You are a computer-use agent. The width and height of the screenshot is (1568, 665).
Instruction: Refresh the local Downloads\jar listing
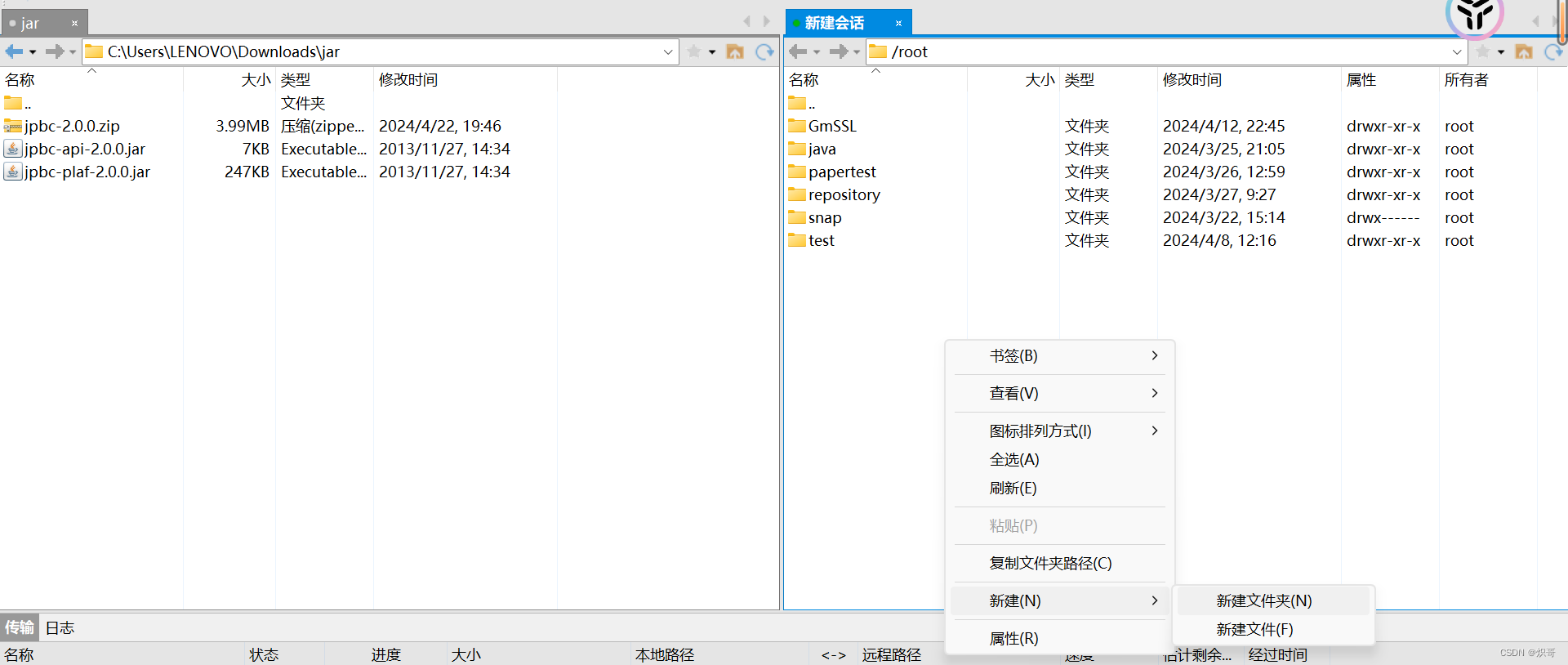764,51
